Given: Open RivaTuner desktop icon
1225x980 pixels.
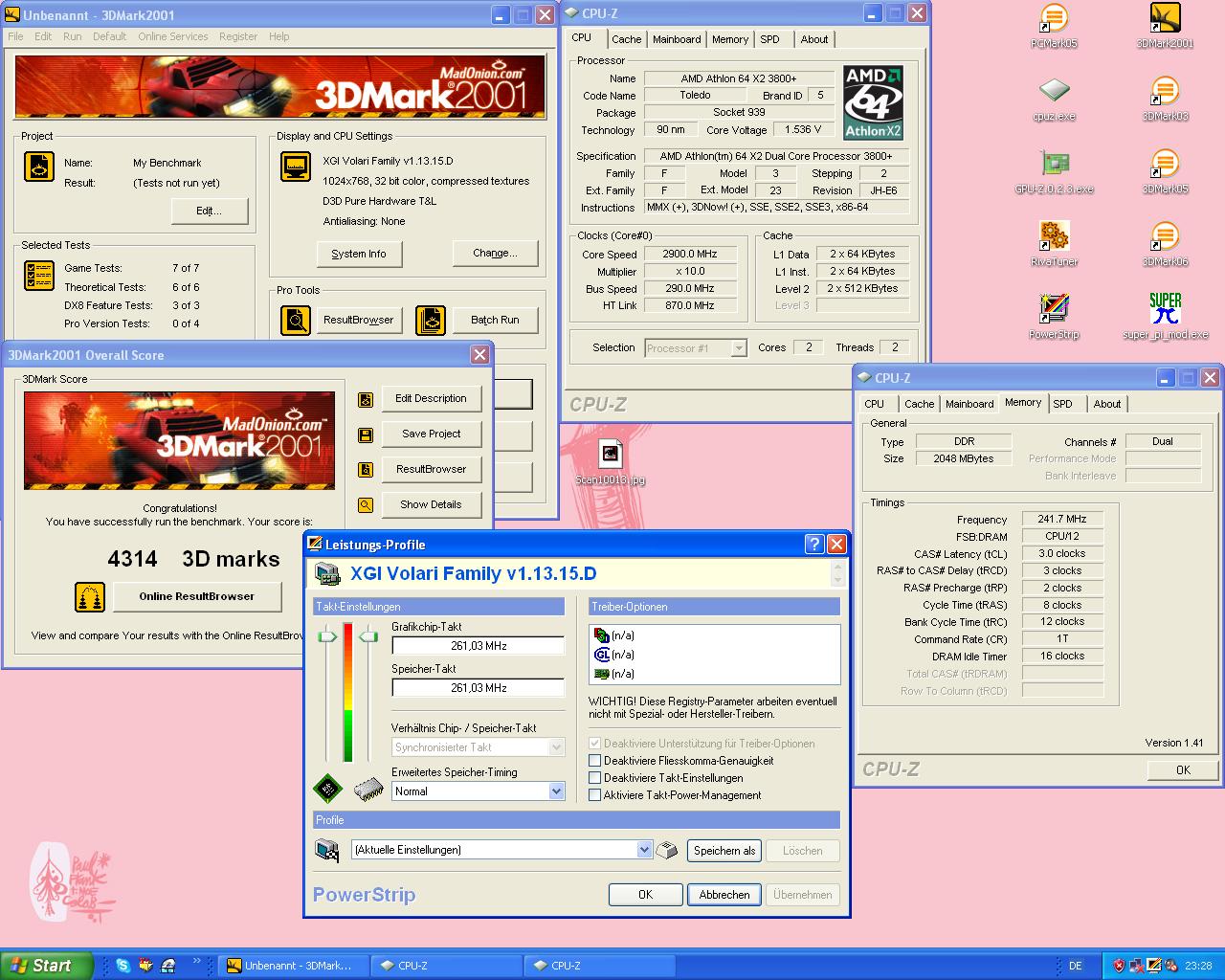Looking at the screenshot, I should tap(1054, 244).
